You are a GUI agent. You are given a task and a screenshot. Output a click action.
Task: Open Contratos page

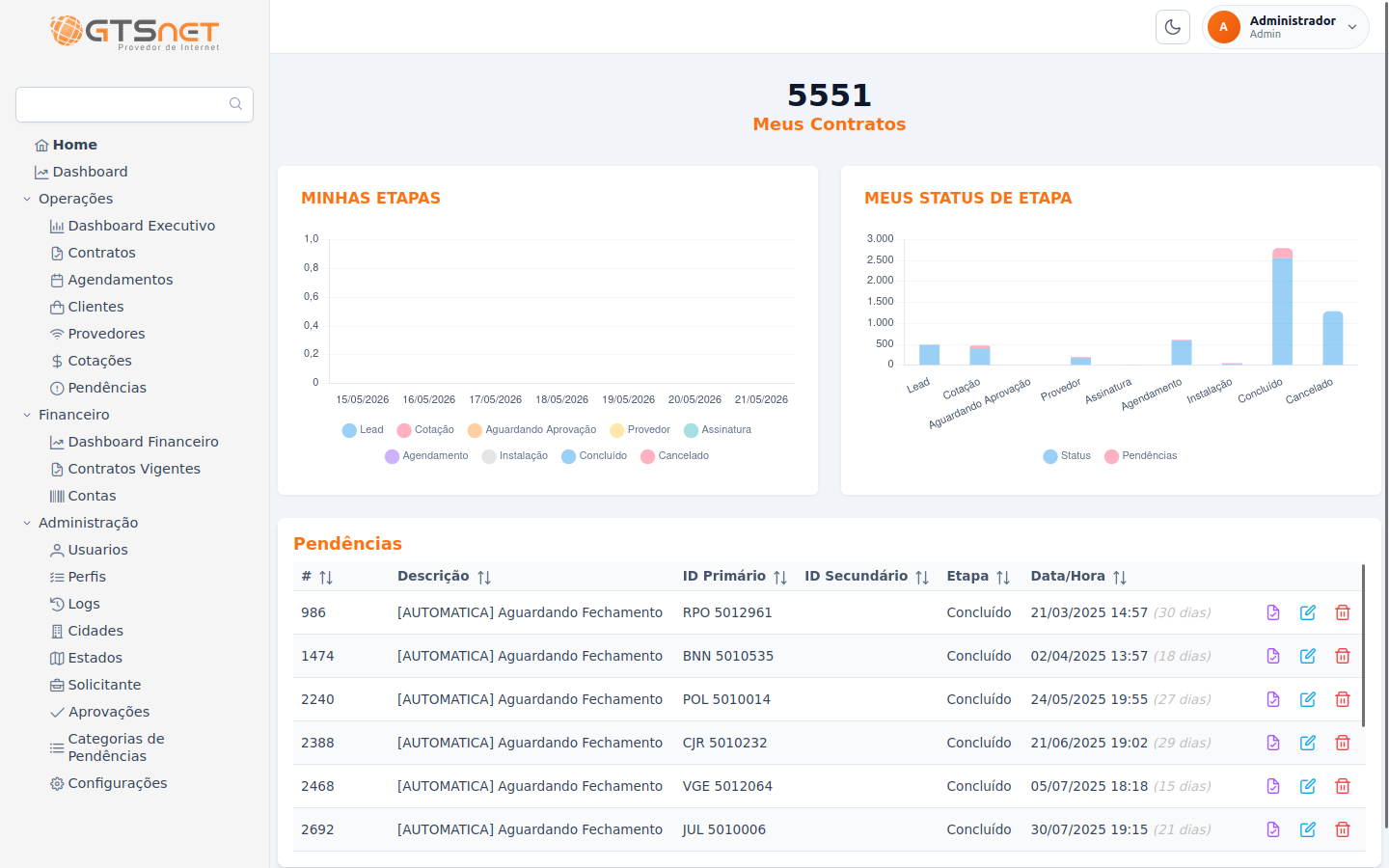(93, 253)
